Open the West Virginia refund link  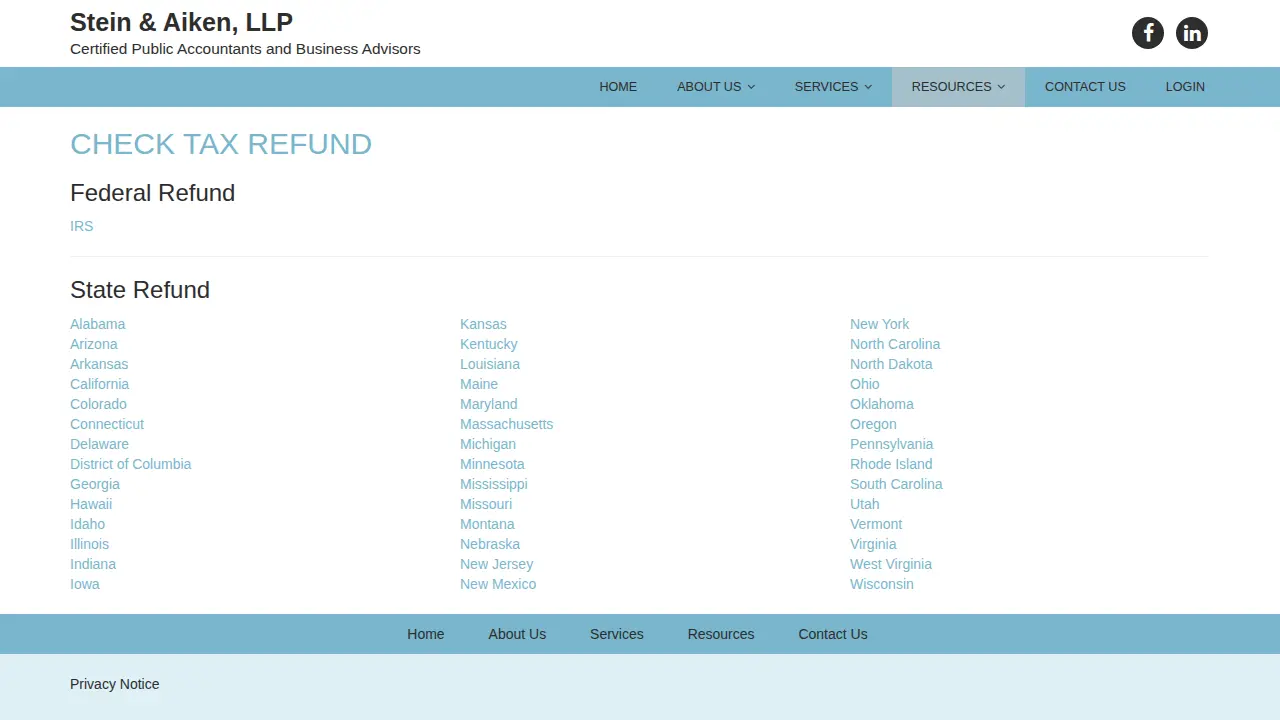tap(891, 564)
